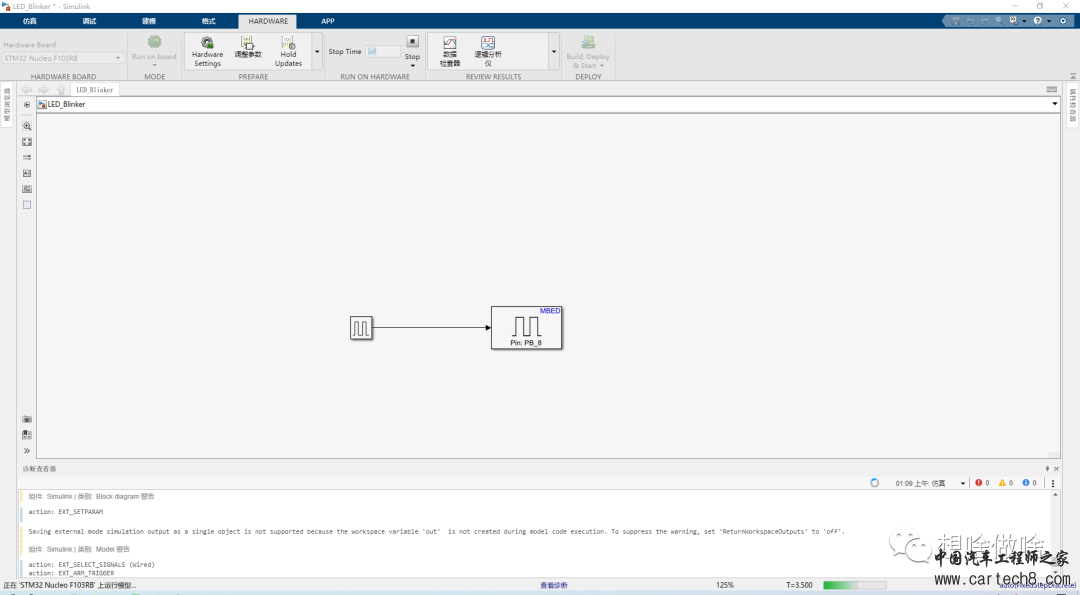The width and height of the screenshot is (1080, 595).
Task: Click the Fit to View palette icon
Action: click(27, 142)
